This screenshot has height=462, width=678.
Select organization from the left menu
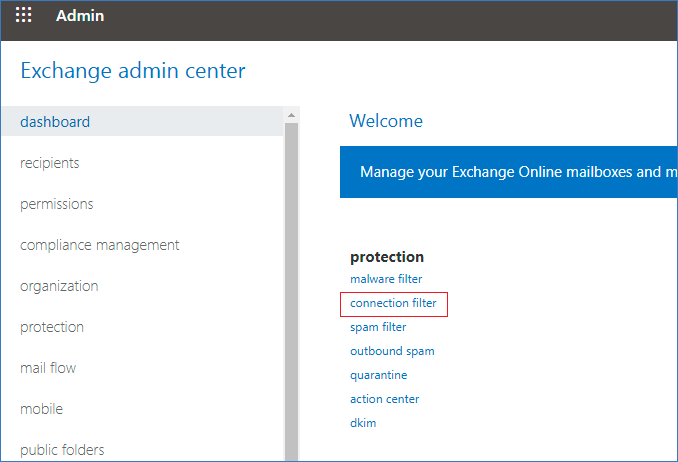tap(59, 286)
